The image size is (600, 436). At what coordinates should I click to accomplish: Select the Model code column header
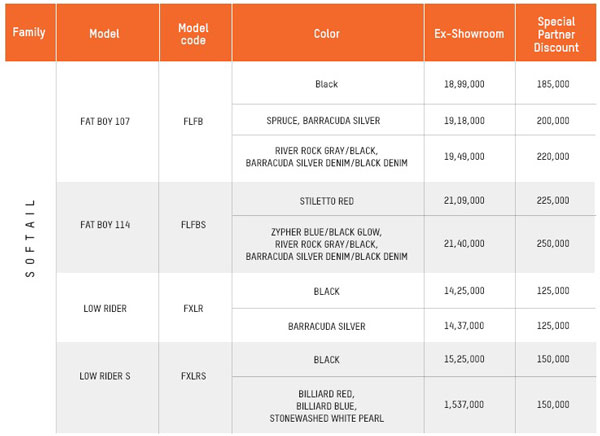point(192,33)
